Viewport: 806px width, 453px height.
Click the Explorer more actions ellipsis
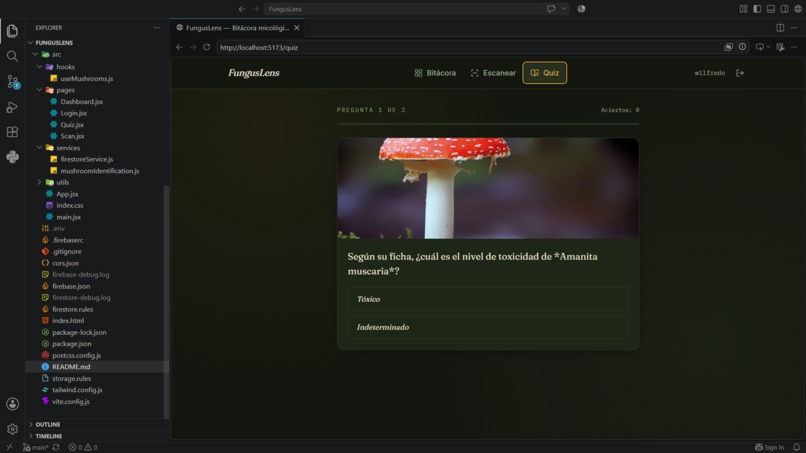(x=157, y=28)
